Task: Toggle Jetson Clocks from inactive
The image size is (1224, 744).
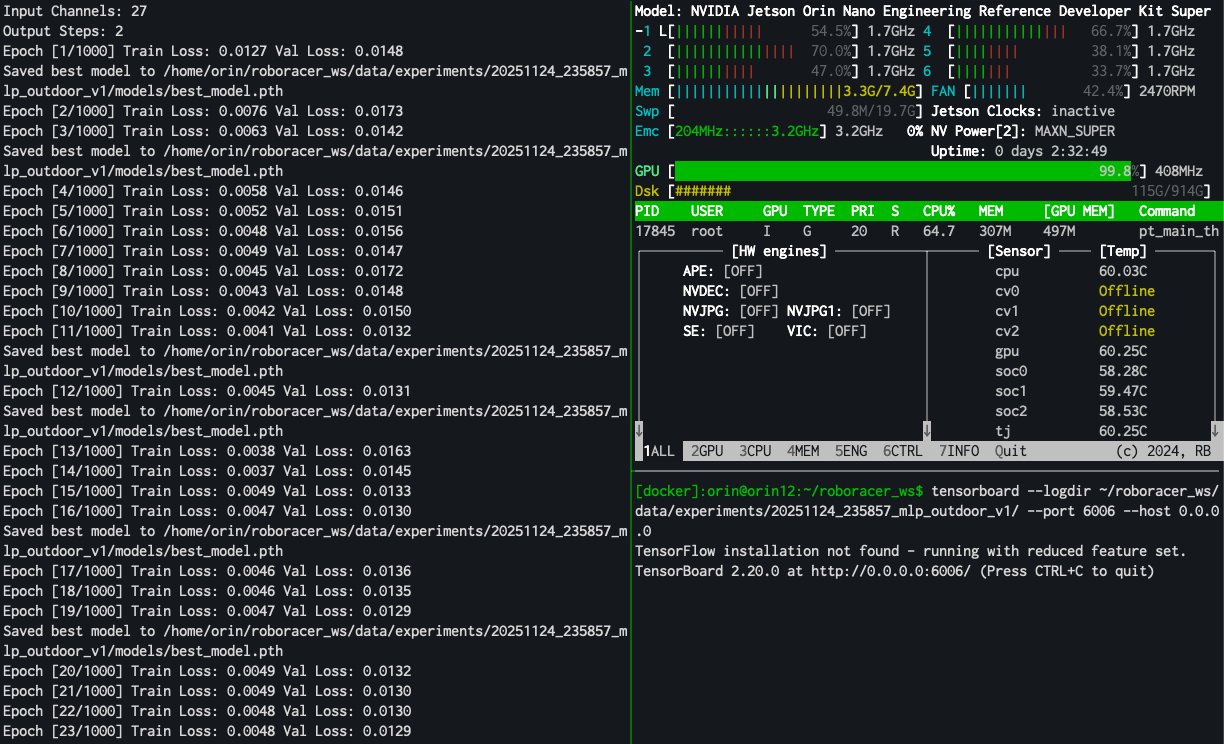Action: (x=1085, y=111)
